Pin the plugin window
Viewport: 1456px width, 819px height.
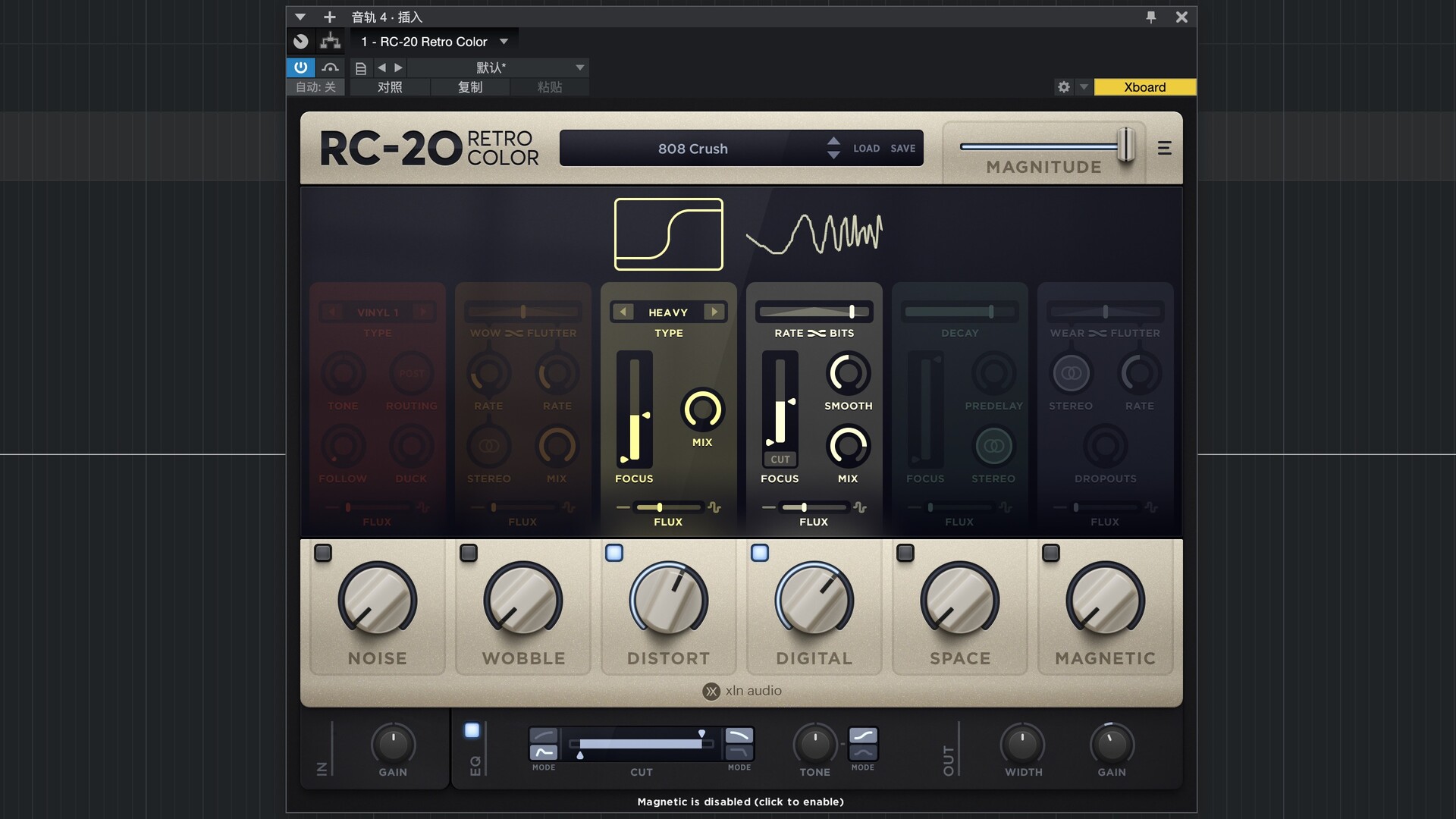pos(1150,17)
